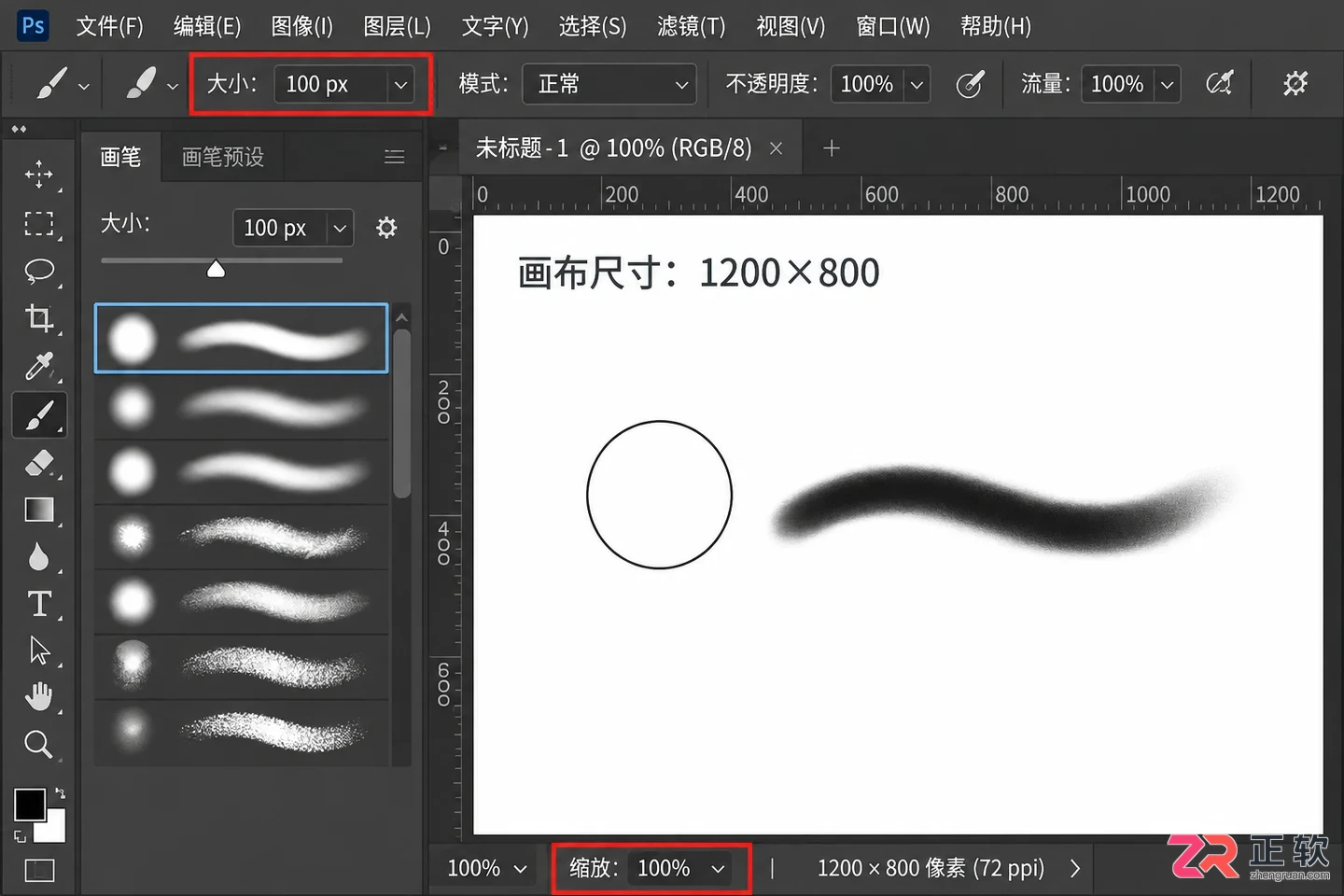Reset default foreground and background colors
The image size is (1344, 896).
[21, 836]
